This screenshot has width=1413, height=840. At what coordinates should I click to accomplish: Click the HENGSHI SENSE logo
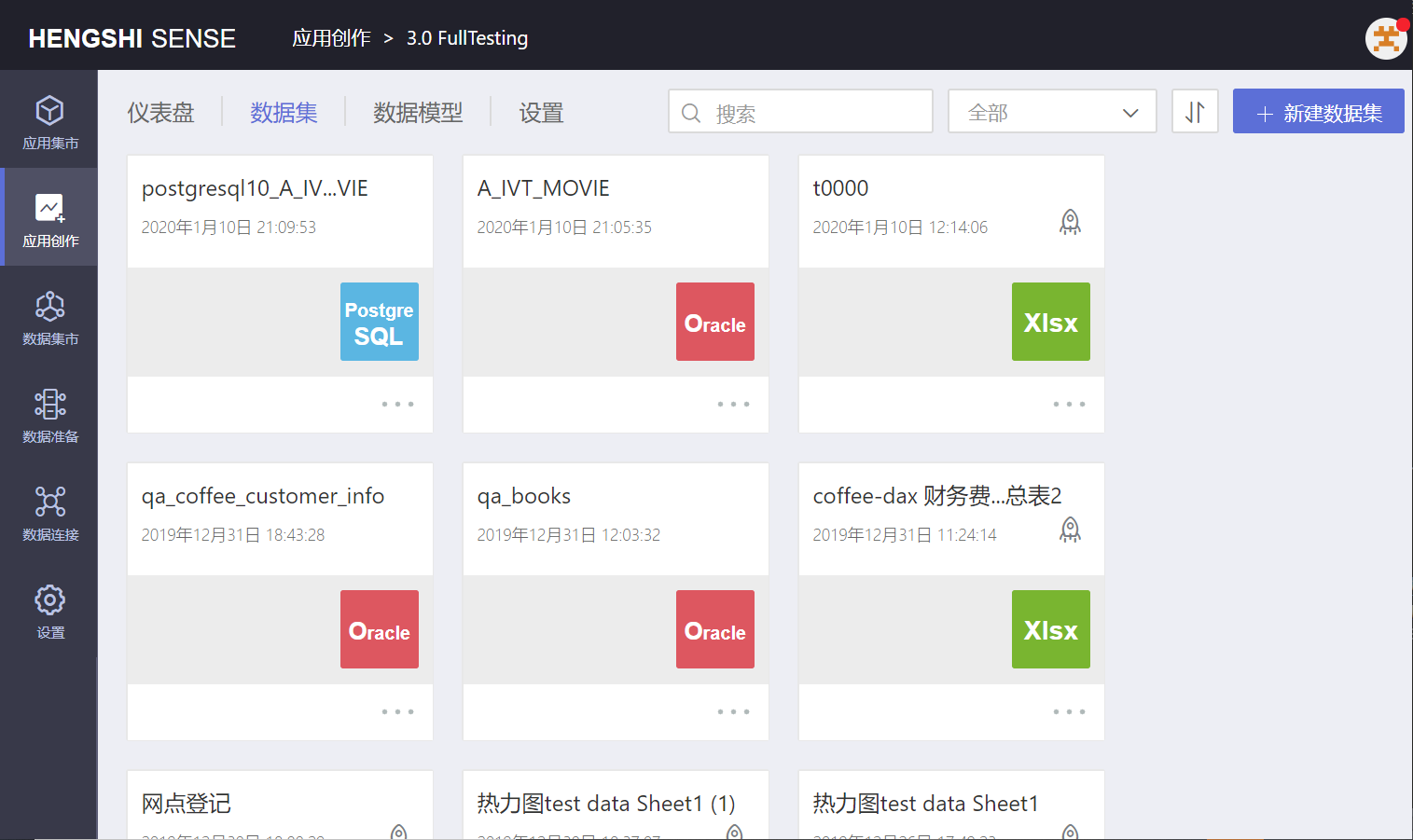tap(132, 38)
